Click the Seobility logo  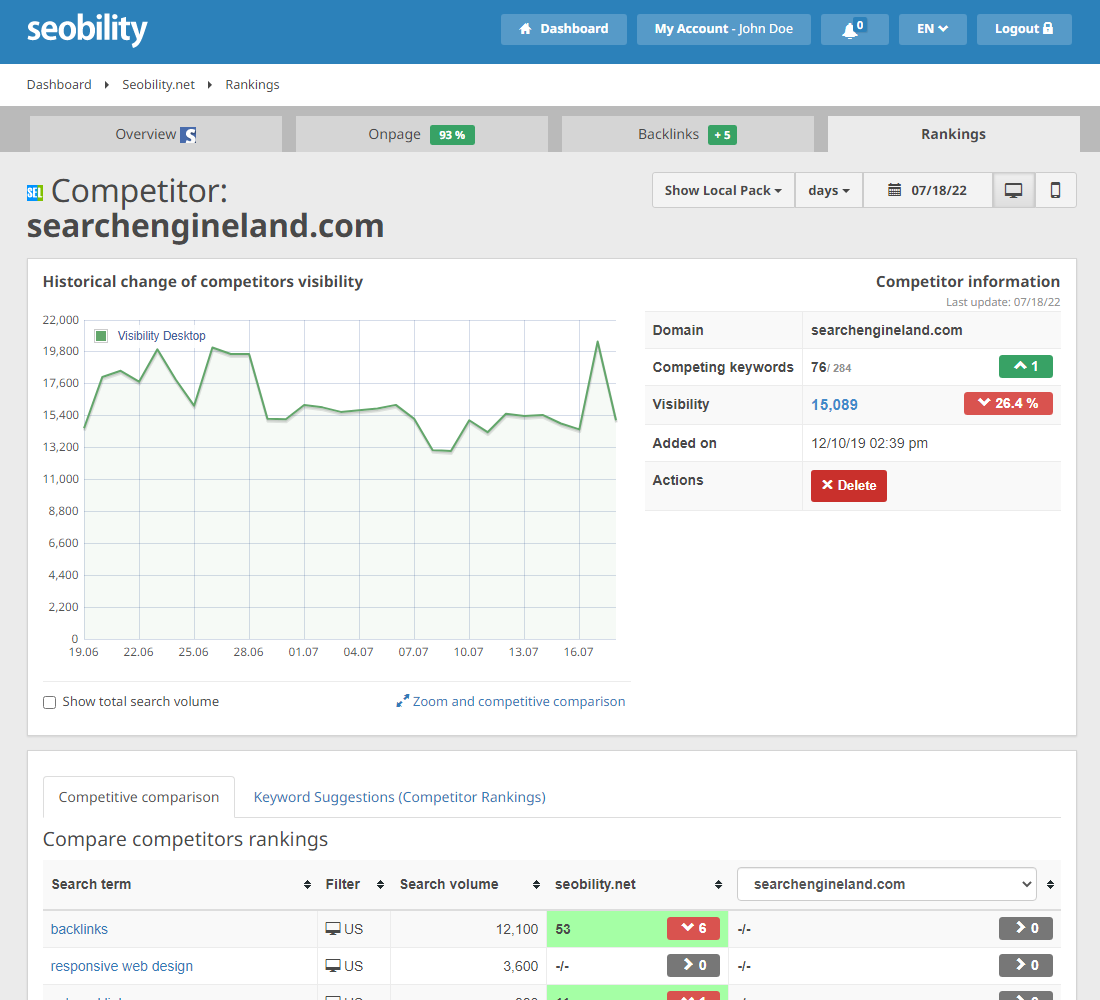coord(86,30)
